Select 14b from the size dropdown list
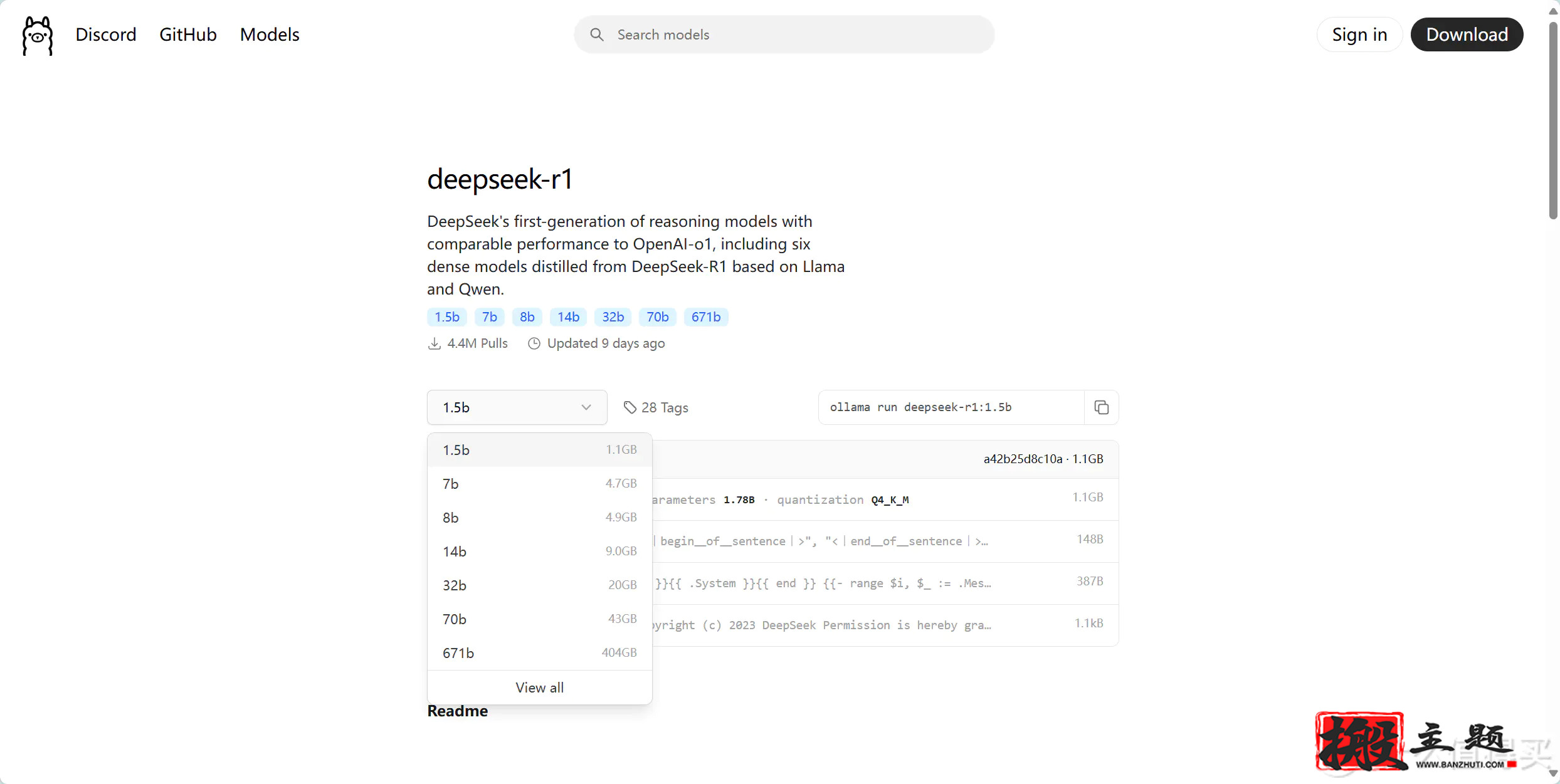 click(x=539, y=551)
